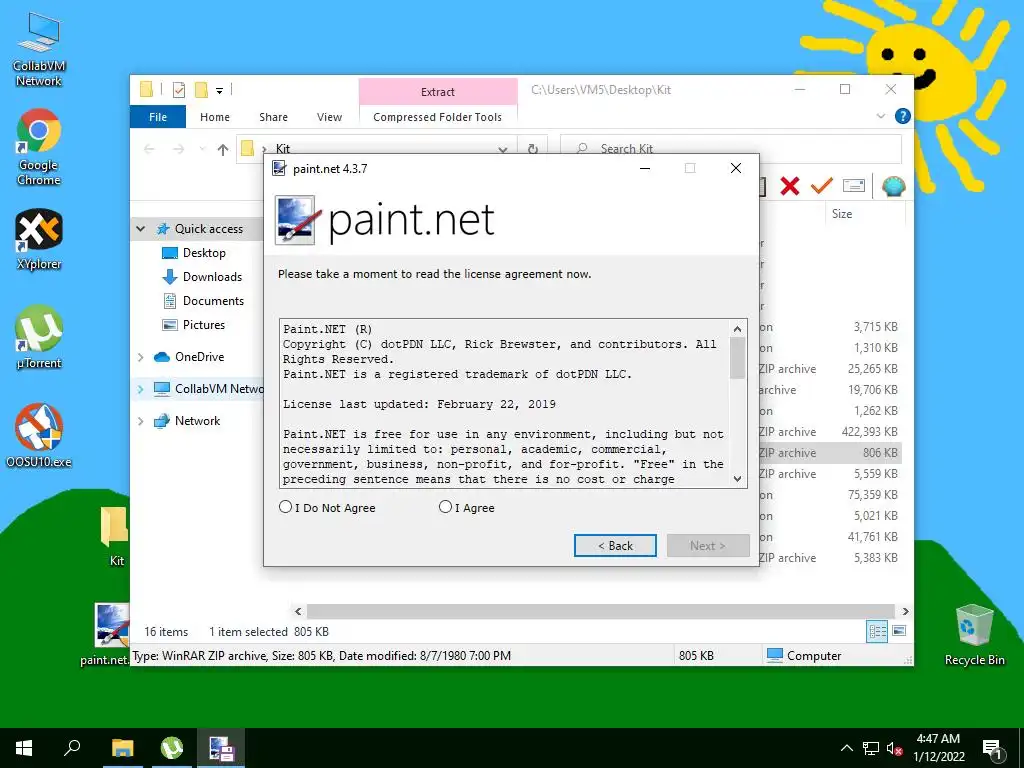Click the globe shell toolbar icon

893,186
